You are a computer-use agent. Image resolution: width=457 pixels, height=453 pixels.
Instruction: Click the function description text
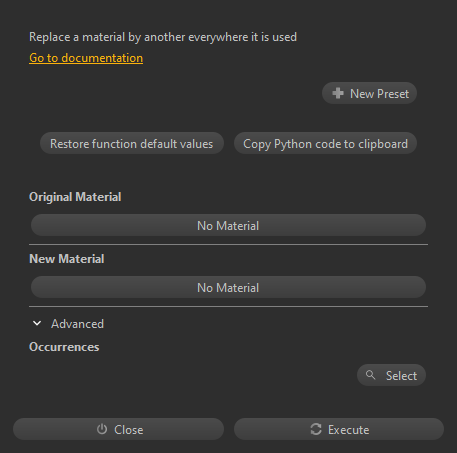[163, 37]
